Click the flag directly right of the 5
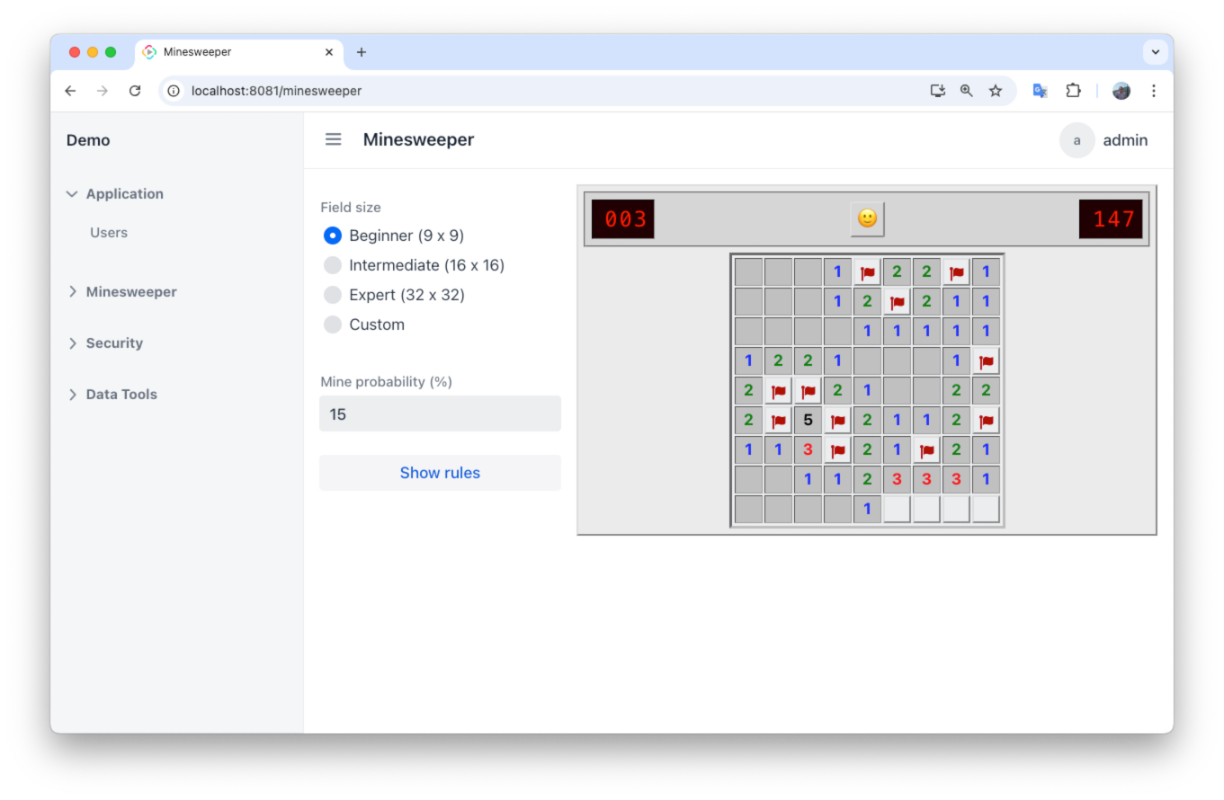This screenshot has width=1224, height=800. pos(838,420)
